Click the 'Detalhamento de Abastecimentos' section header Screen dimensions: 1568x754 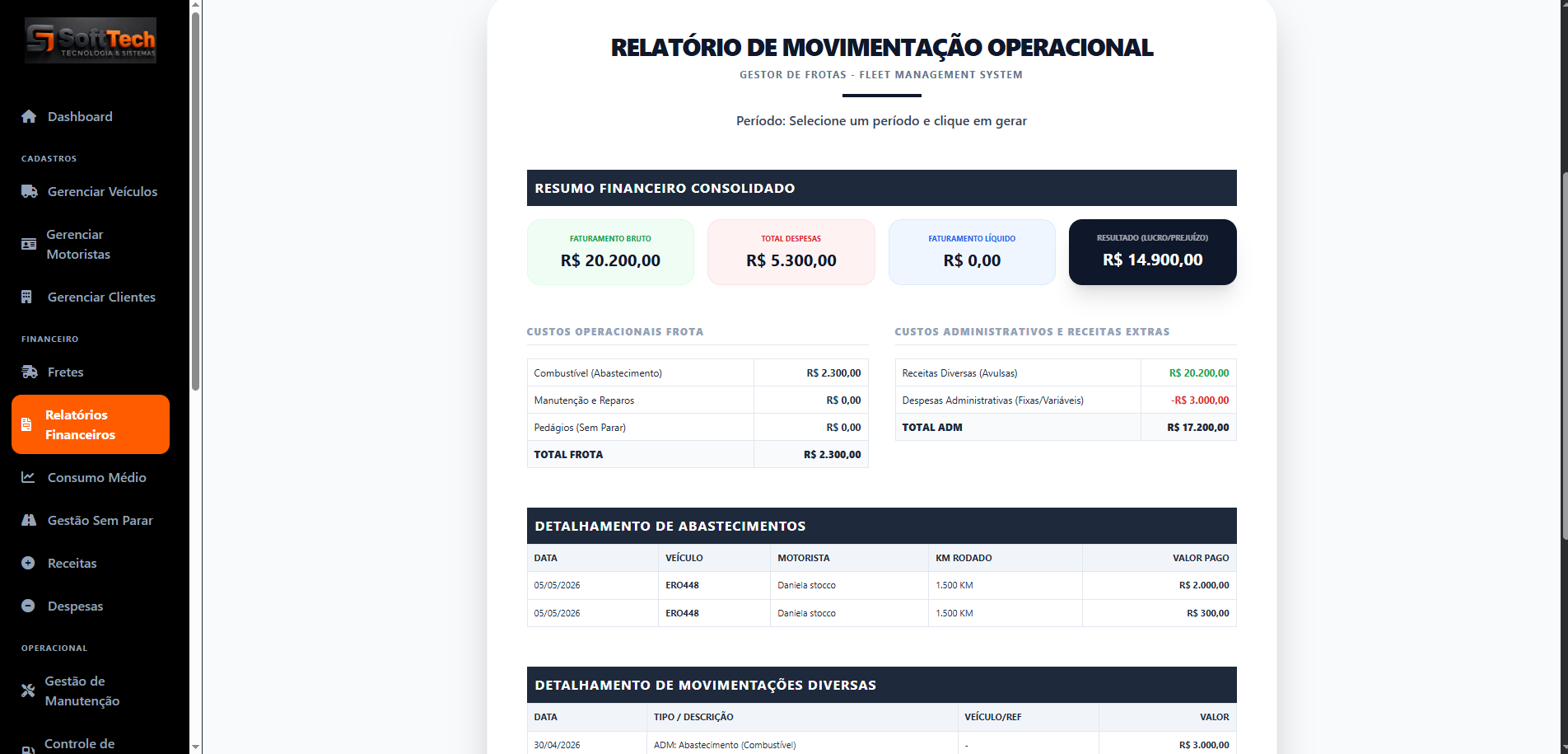tap(882, 526)
